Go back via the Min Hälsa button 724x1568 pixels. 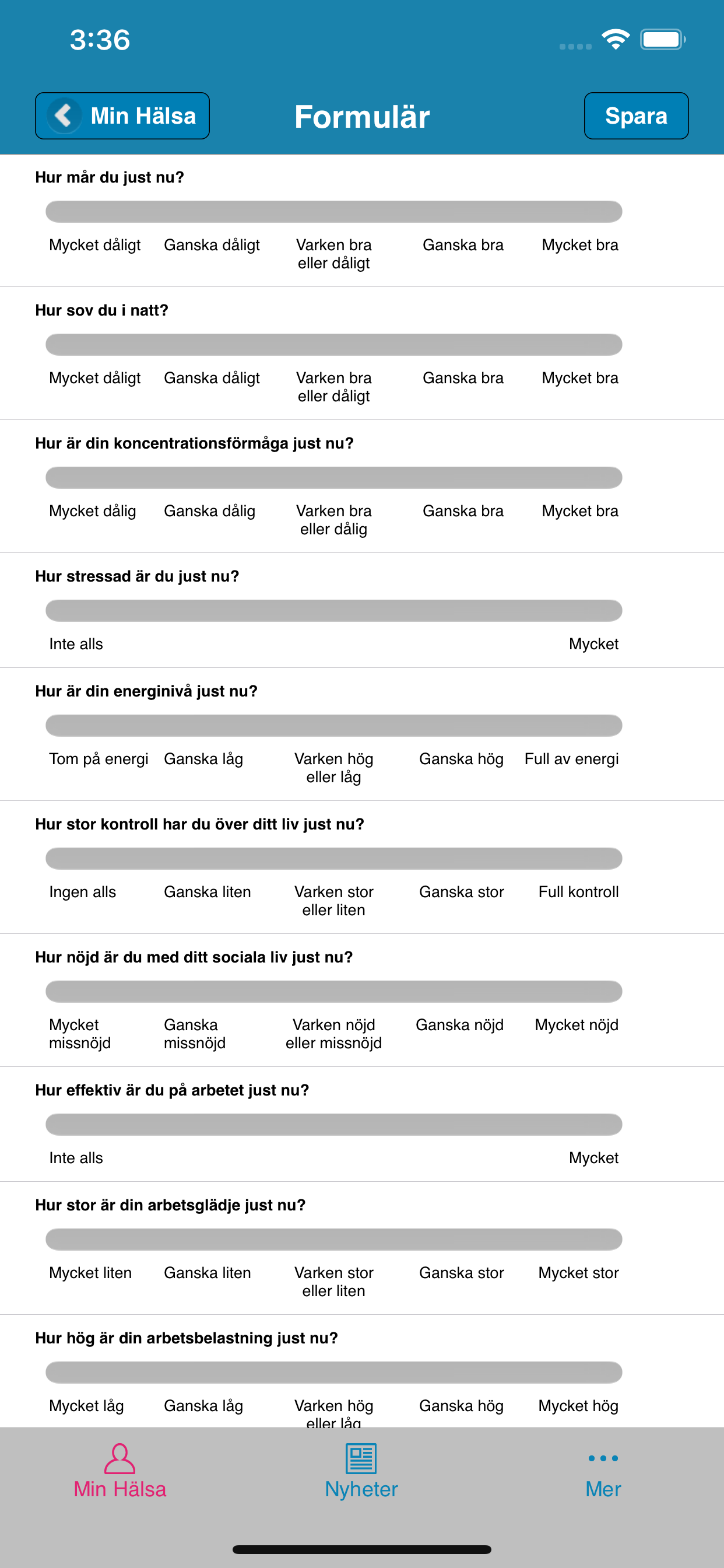click(x=122, y=116)
